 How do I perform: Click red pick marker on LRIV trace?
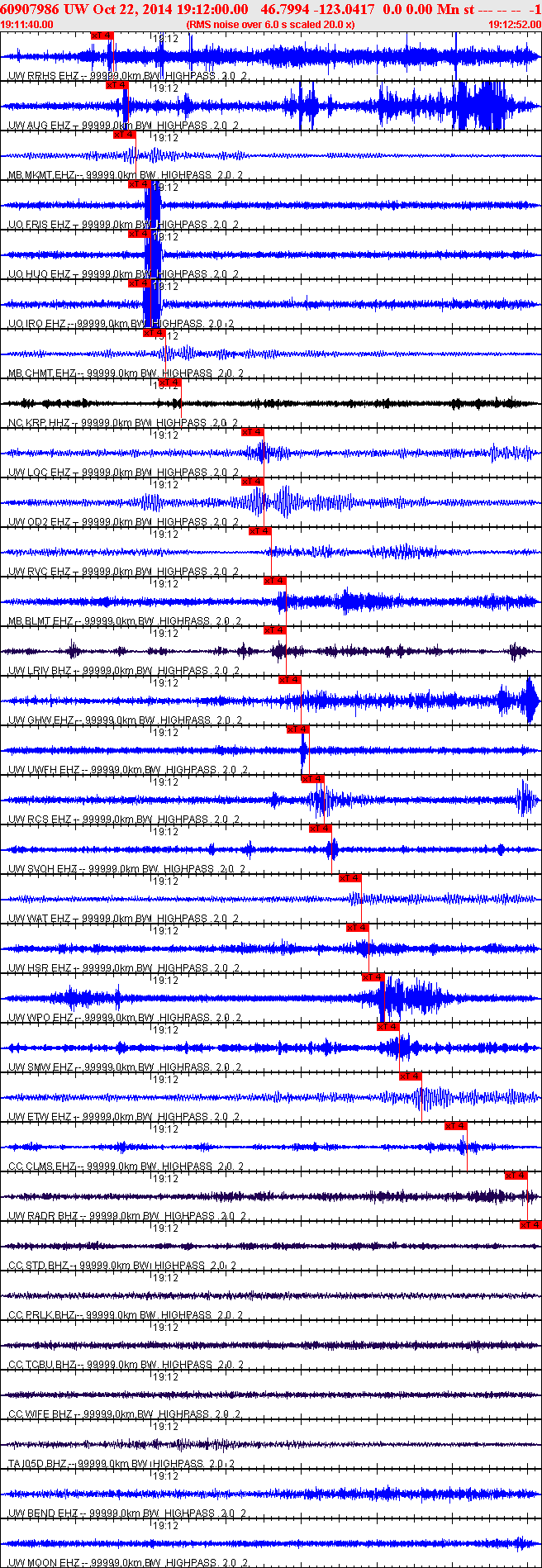(x=275, y=630)
